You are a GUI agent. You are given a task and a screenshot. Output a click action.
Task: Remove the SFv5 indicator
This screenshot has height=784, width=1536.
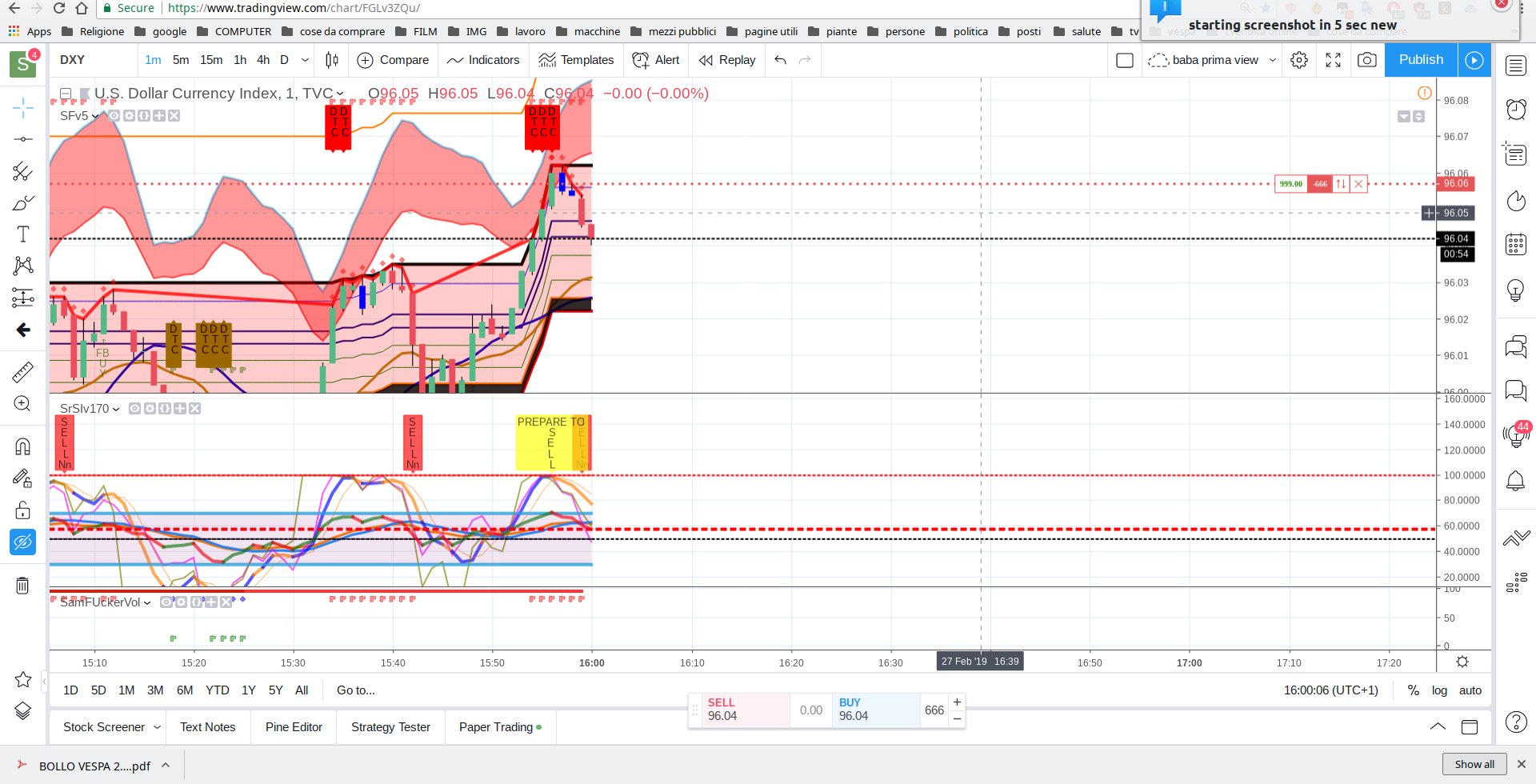click(x=174, y=116)
